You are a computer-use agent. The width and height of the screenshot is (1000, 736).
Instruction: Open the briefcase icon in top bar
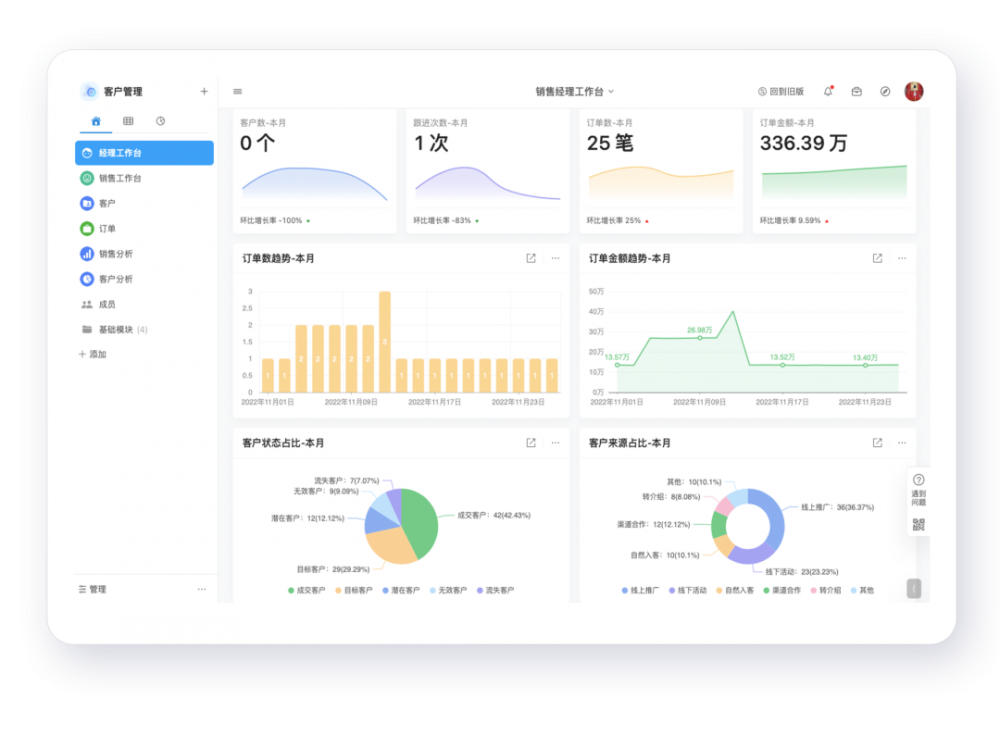click(x=857, y=91)
